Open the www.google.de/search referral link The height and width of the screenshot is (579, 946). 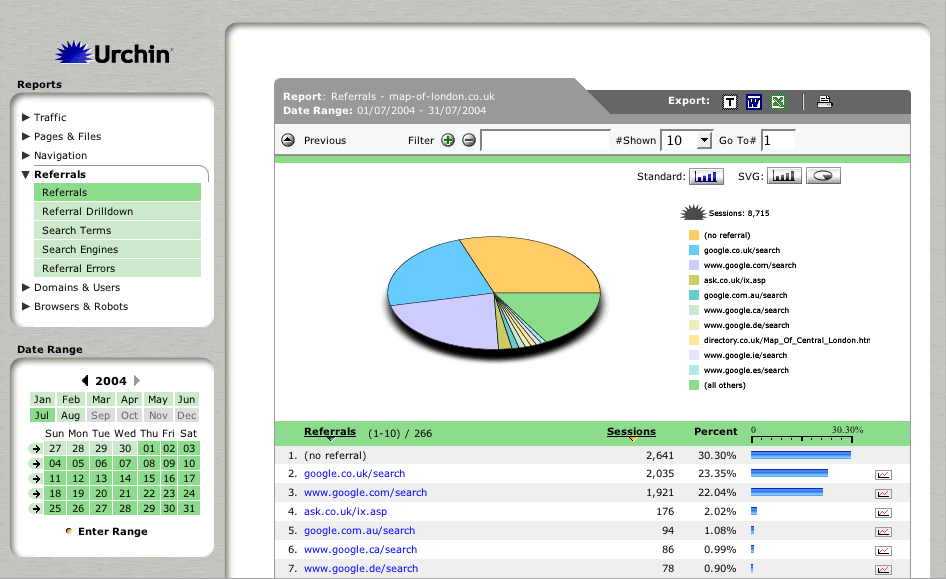(361, 568)
